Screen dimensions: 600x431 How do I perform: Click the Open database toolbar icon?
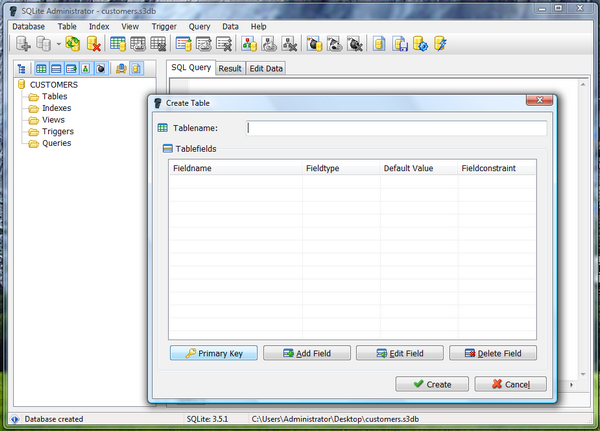[43, 44]
